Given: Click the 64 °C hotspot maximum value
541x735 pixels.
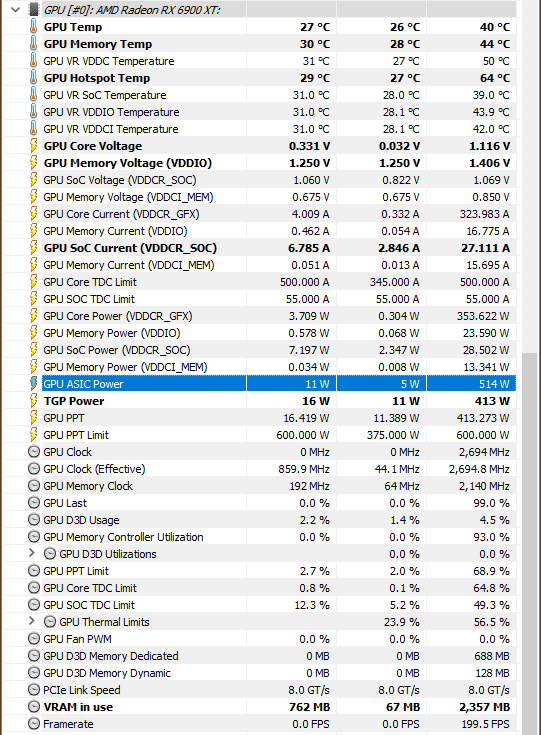Looking at the screenshot, I should pos(495,78).
